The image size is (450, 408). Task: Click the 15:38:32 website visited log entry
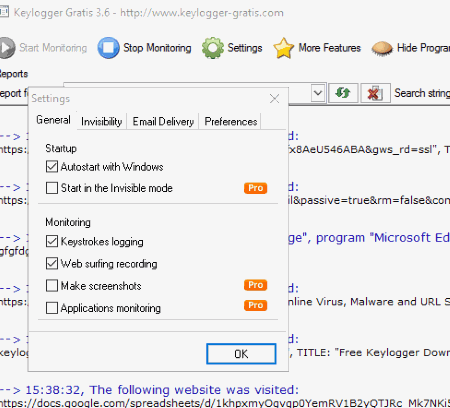(149, 390)
